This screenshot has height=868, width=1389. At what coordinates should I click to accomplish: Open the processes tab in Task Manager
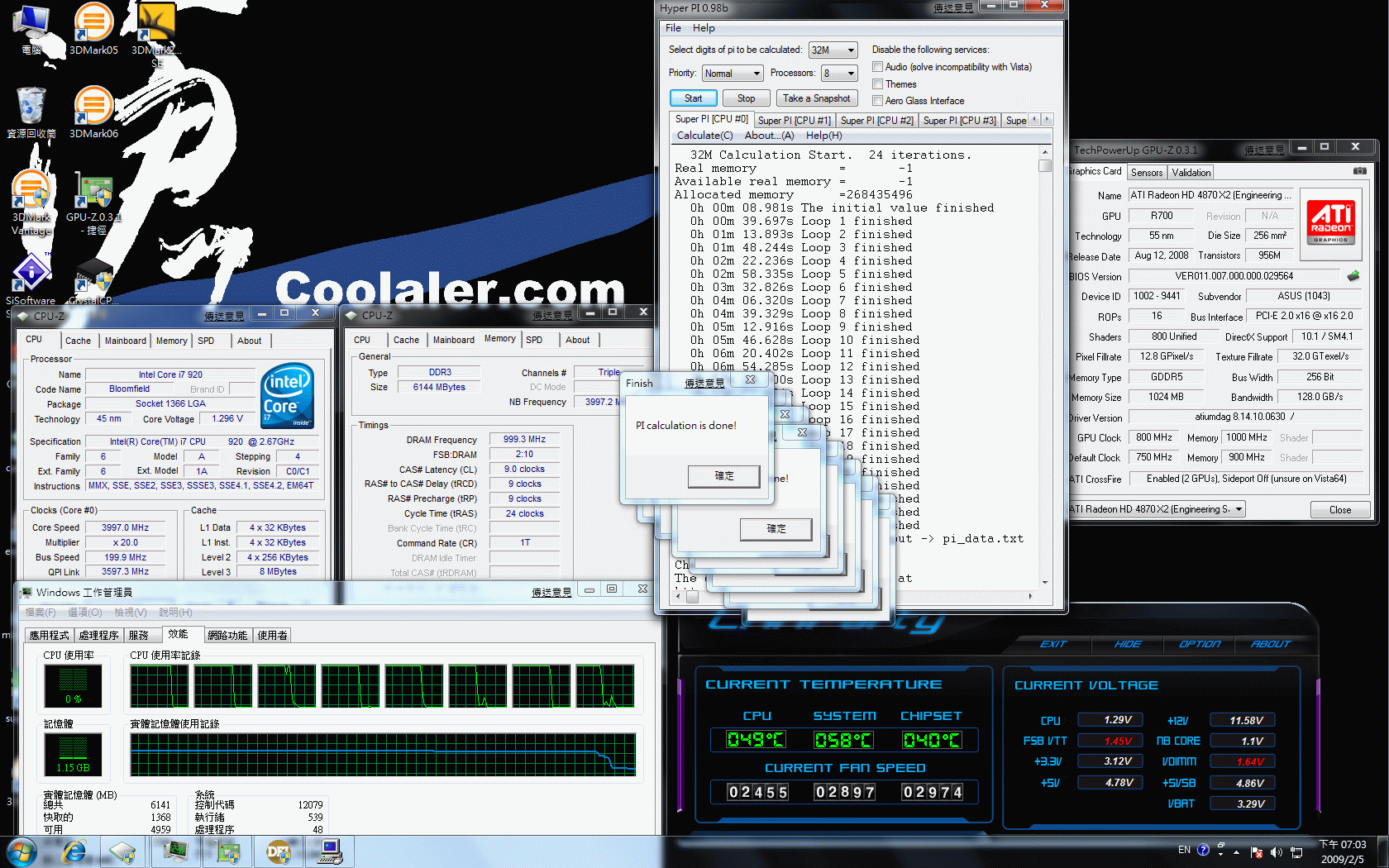click(x=98, y=635)
